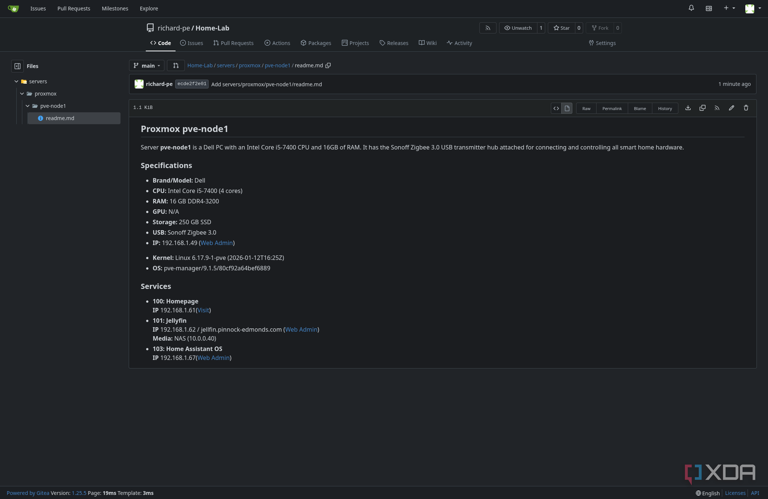768x499 pixels.
Task: Open the grid icon beside notifications bell
Action: [x=709, y=8]
